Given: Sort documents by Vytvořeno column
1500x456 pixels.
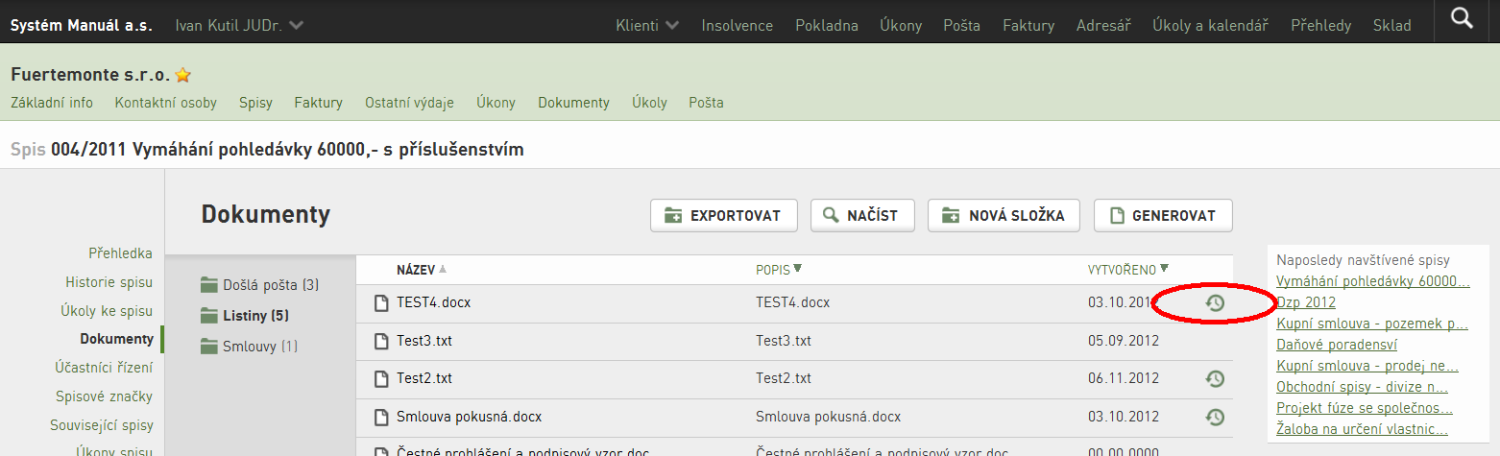Looking at the screenshot, I should coord(1129,270).
